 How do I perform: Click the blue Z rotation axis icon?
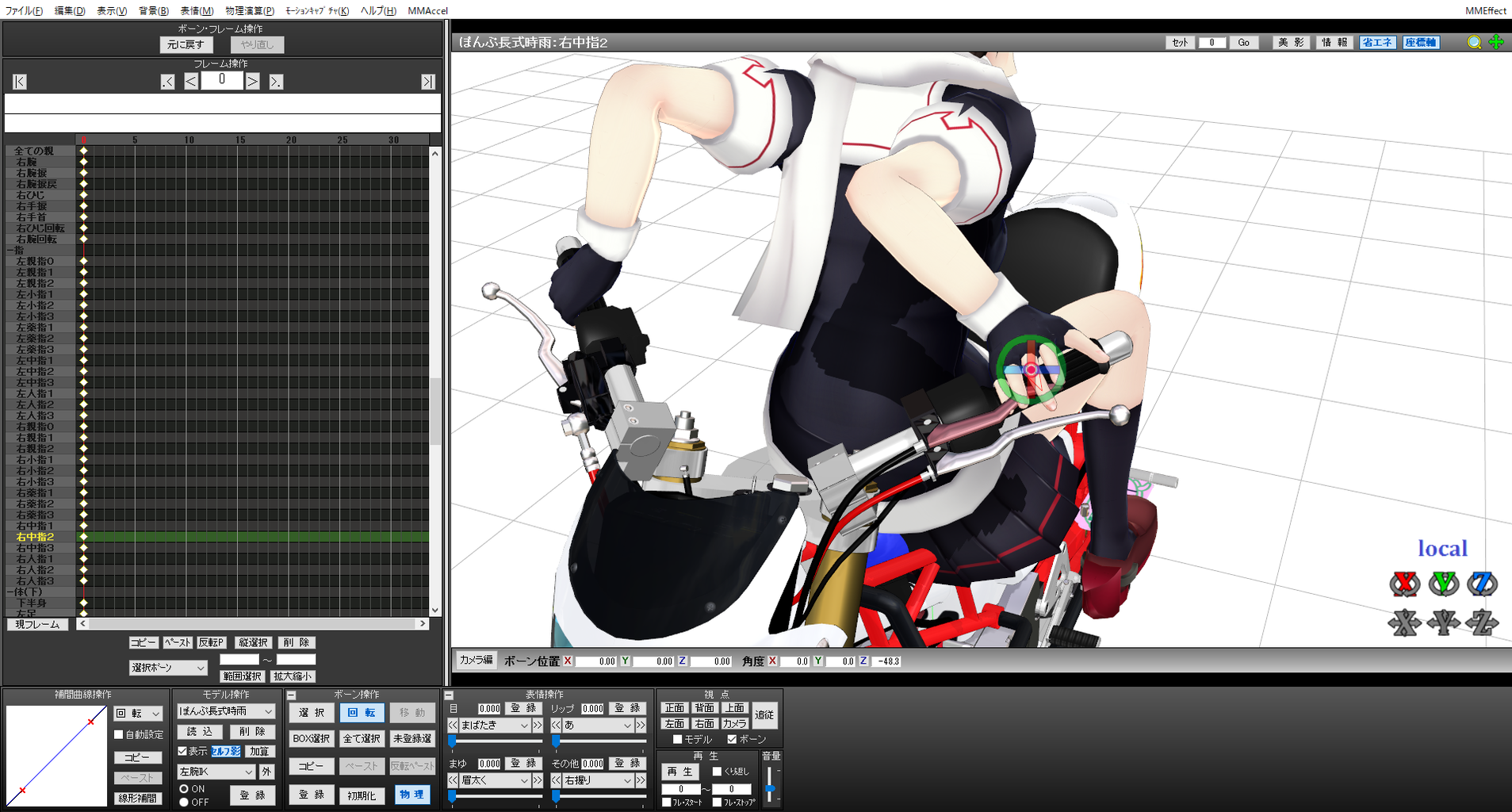tap(1481, 584)
